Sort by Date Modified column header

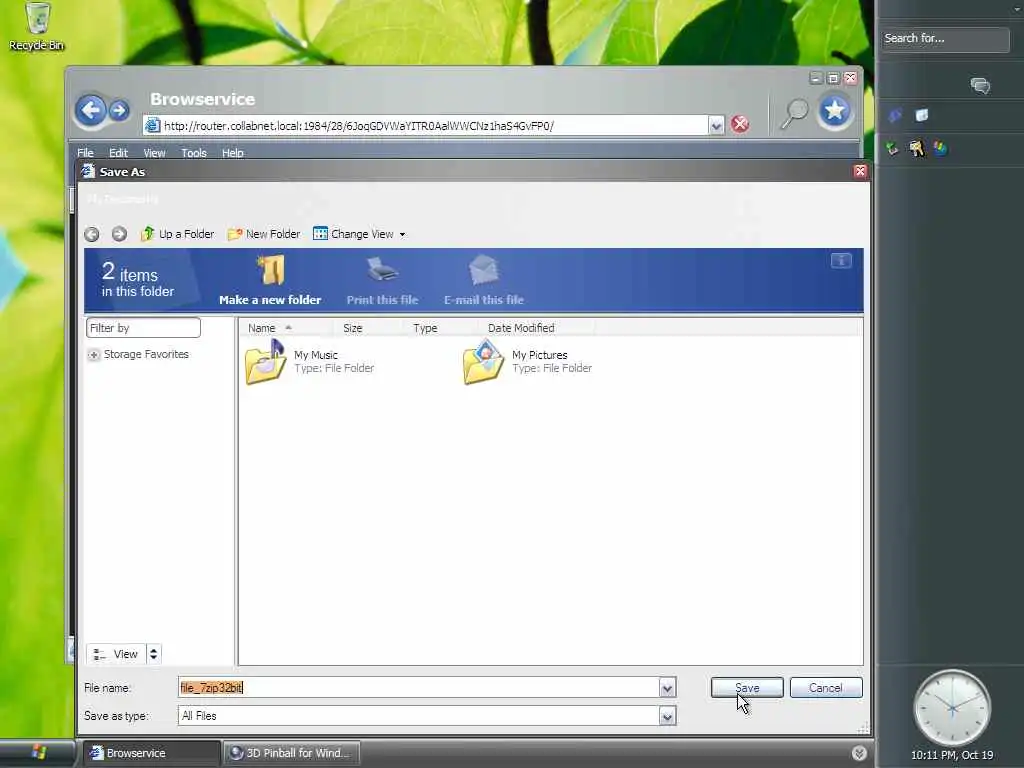[x=536, y=328]
